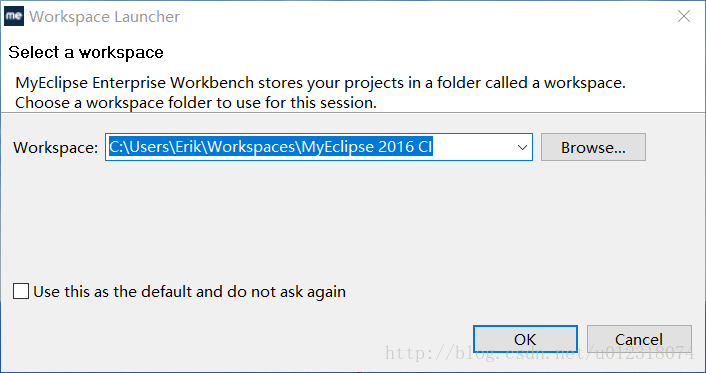Open the Workspace path dropdown arrow
Image resolution: width=706 pixels, height=373 pixels.
coord(522,147)
